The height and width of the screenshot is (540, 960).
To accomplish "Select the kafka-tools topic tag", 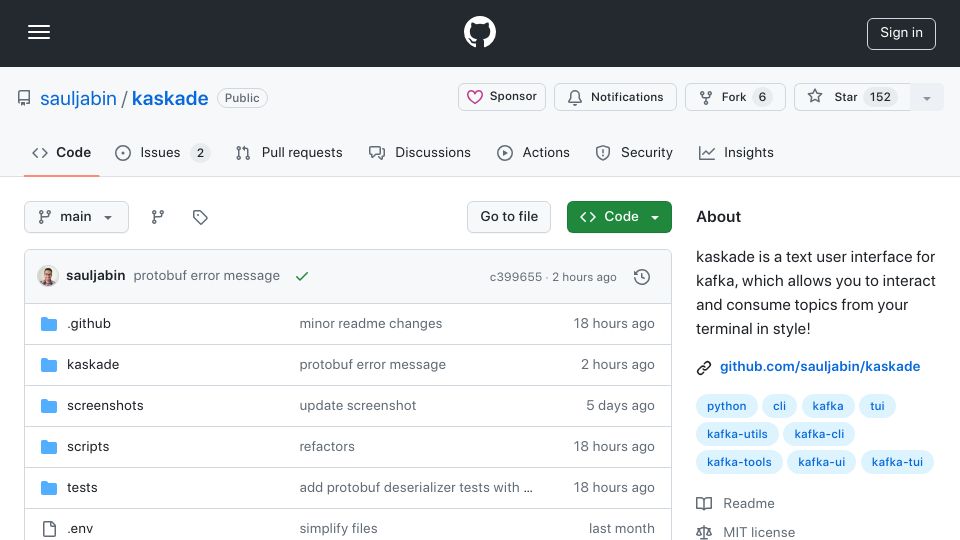I will coord(739,462).
